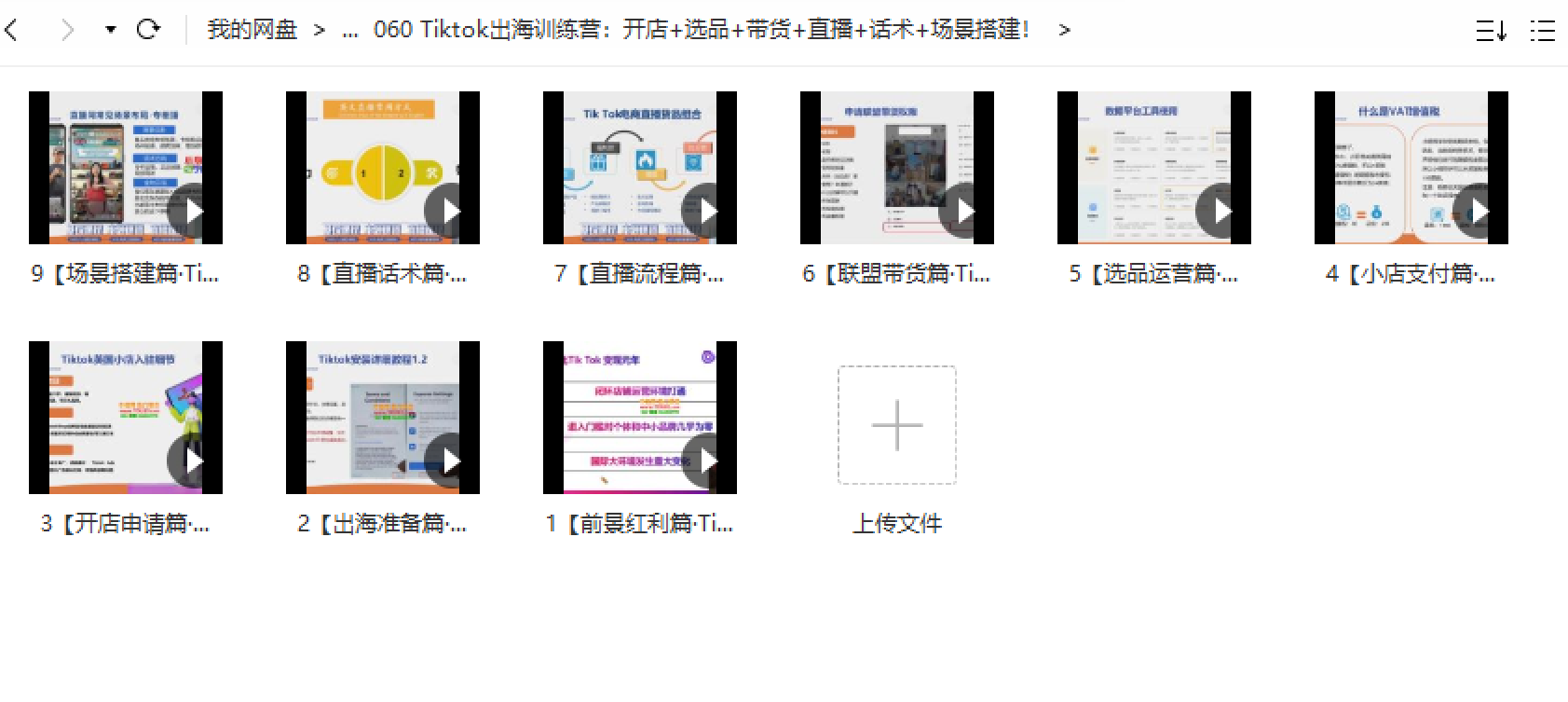
Task: Select the 060 Tiktok出海训练营 breadcrumb
Action: [701, 30]
